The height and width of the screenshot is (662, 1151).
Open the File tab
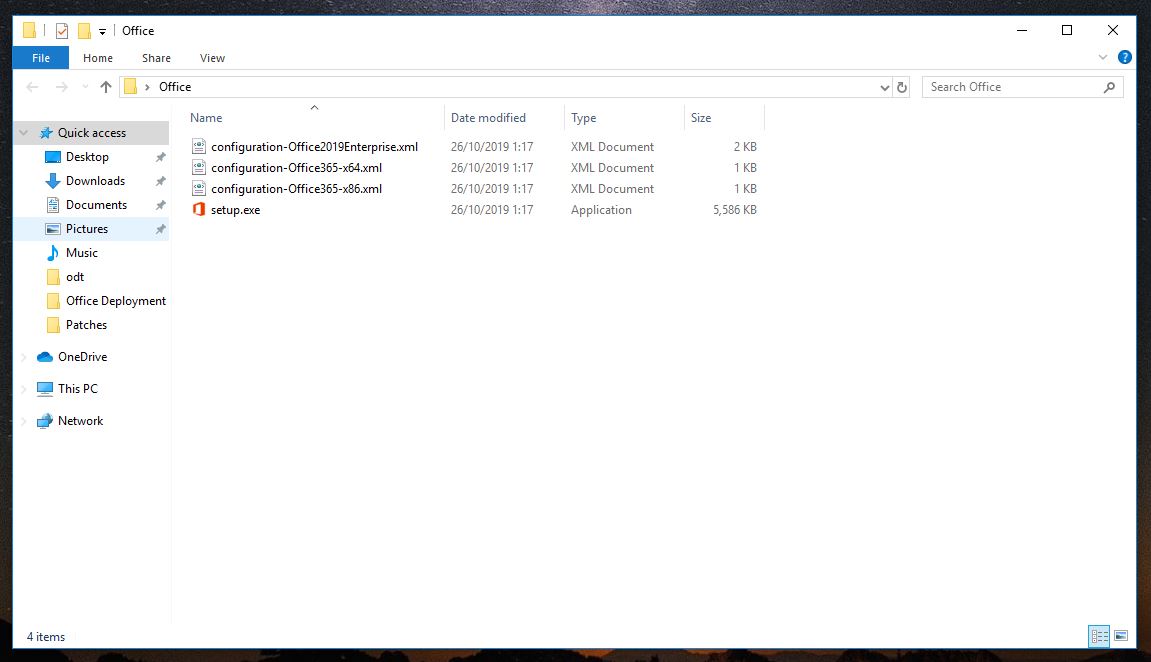(x=41, y=58)
